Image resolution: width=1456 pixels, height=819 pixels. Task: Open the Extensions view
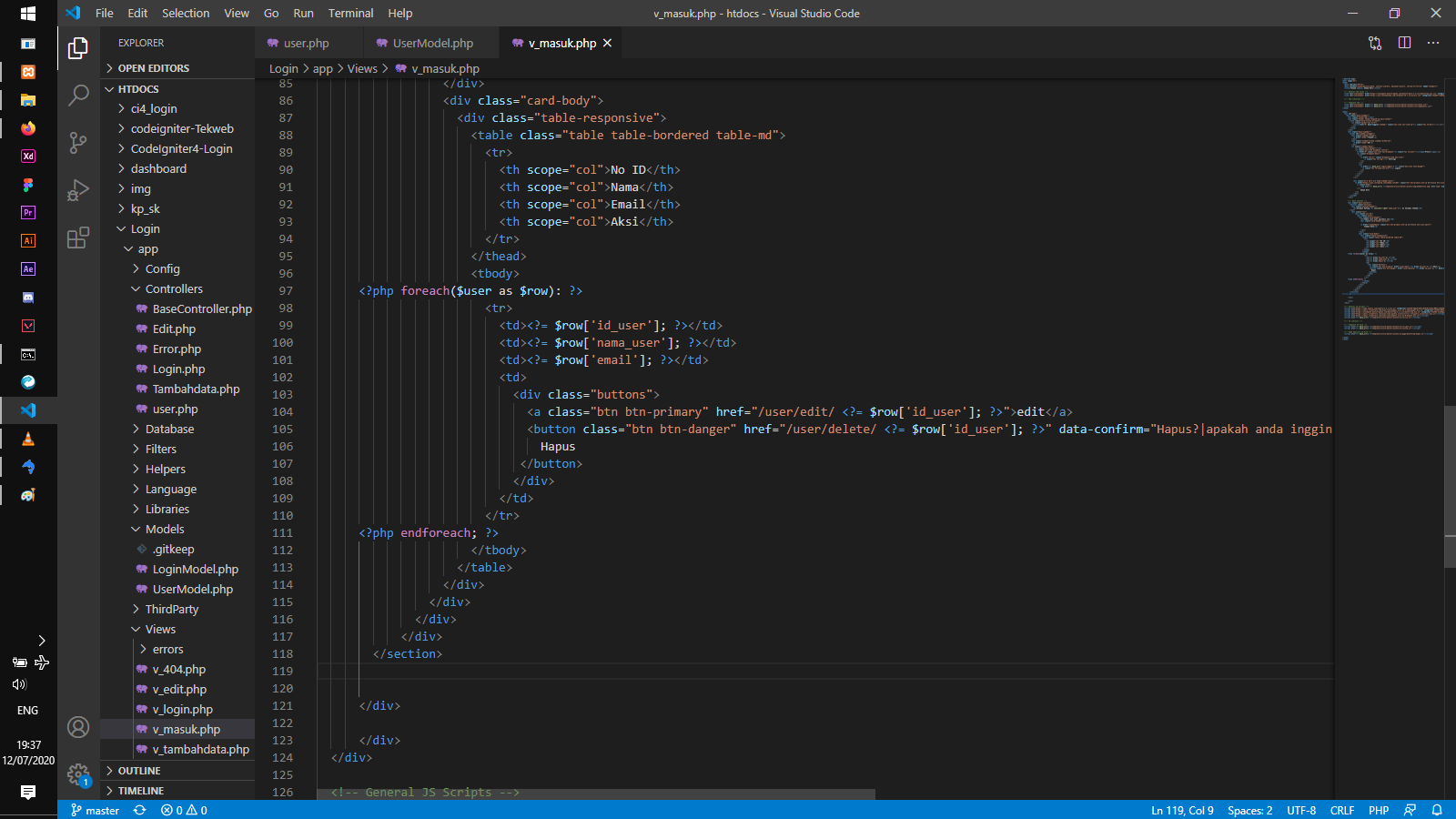78,238
